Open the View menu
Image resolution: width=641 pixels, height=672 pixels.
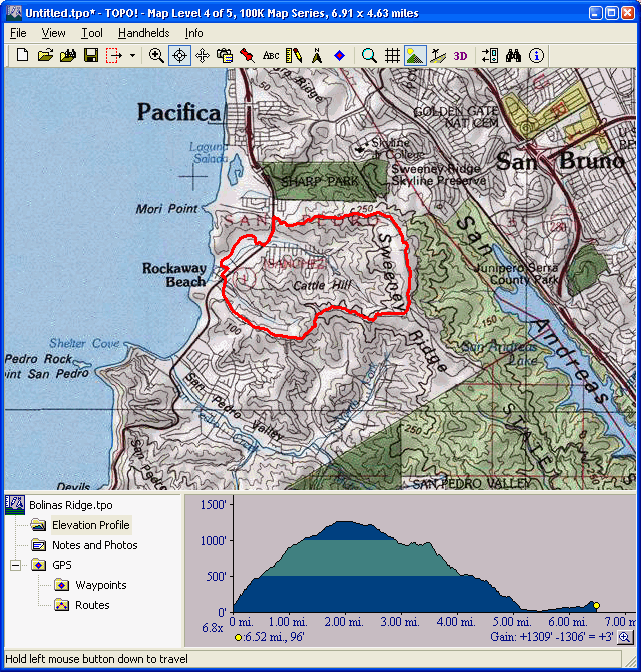[x=53, y=33]
